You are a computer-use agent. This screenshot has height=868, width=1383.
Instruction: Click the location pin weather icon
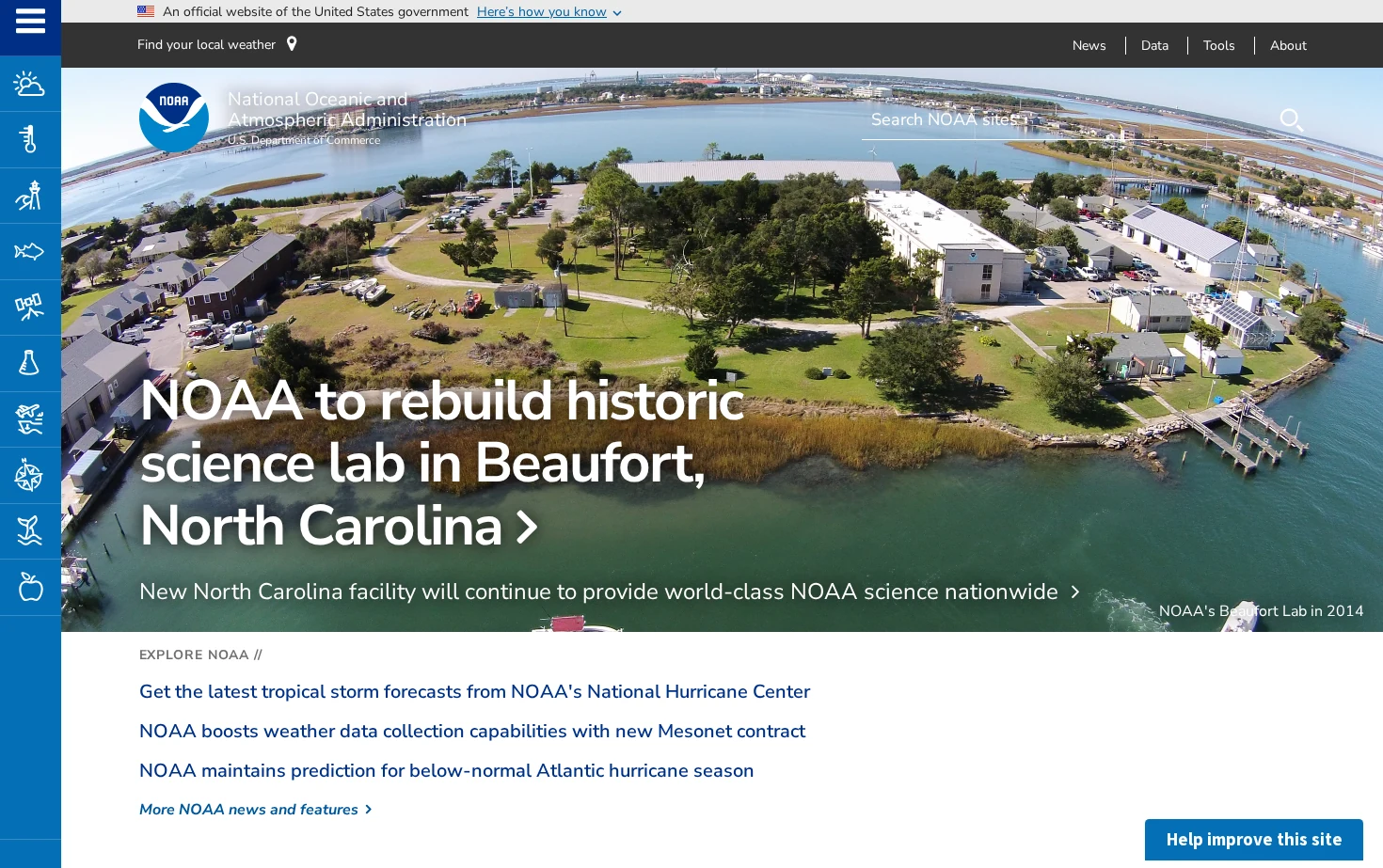coord(292,44)
